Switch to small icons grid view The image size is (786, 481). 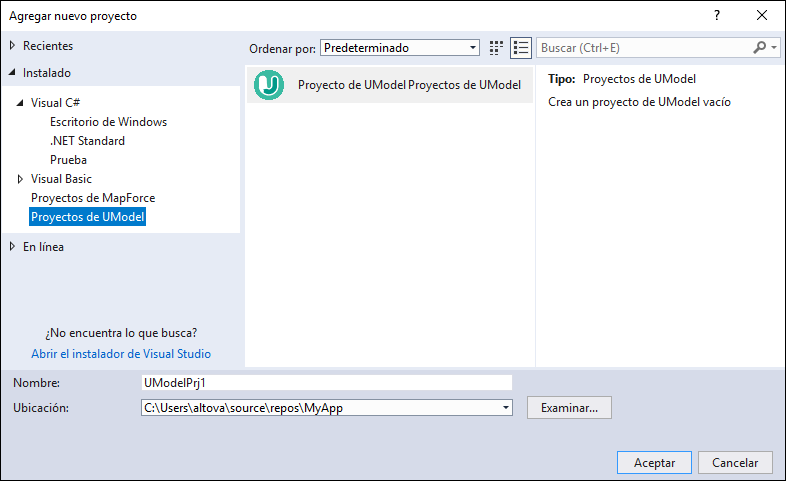(496, 48)
